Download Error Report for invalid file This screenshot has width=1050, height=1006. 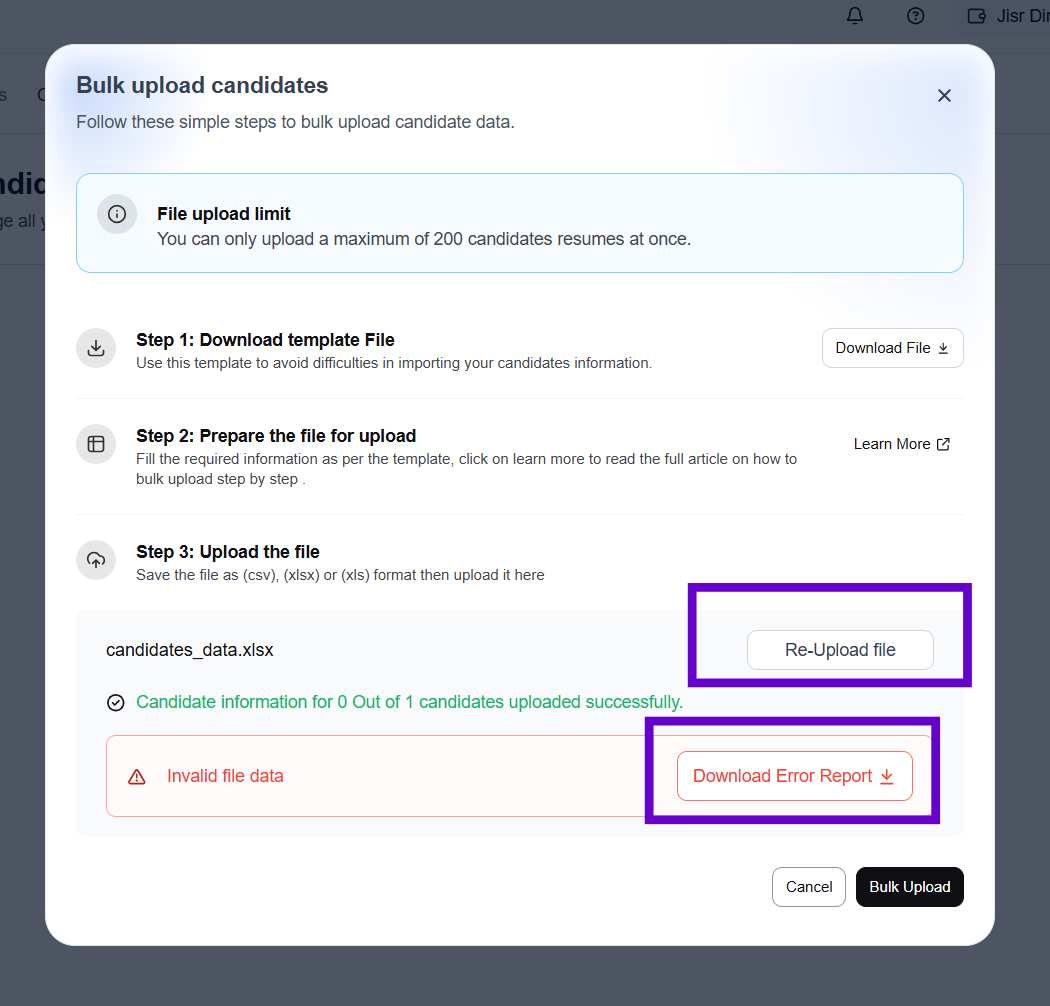(x=794, y=776)
